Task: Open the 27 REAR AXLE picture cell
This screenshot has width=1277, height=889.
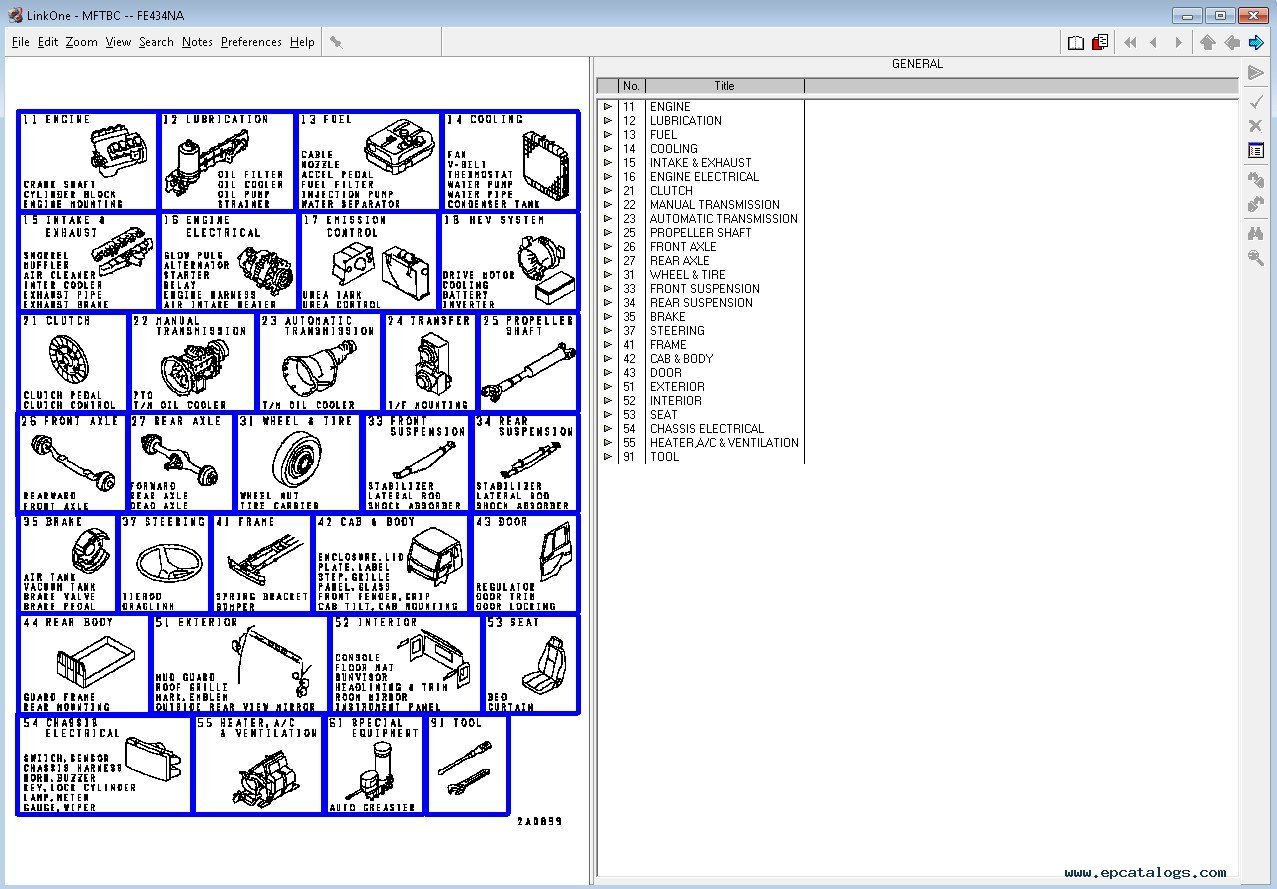Action: (181, 463)
